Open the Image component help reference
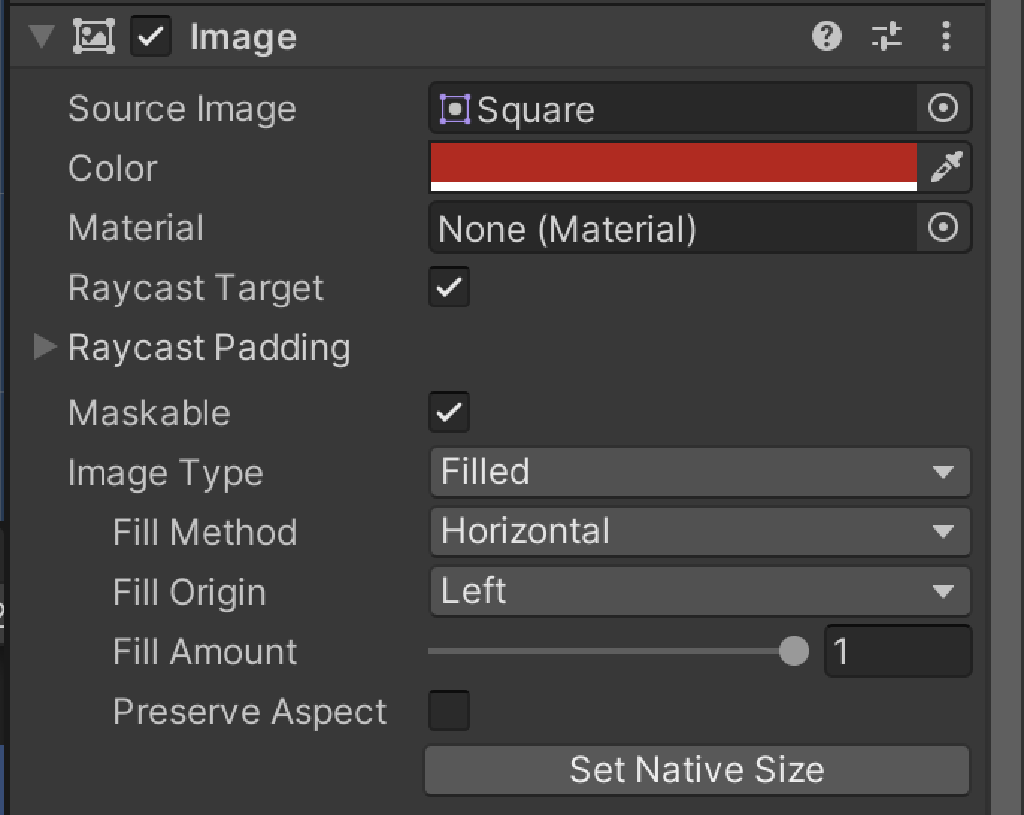Screen dimensions: 1024x815 coord(826,38)
